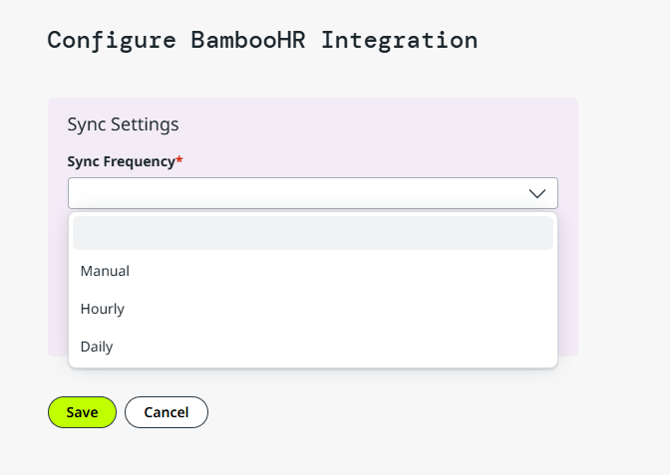Viewport: 670px width, 475px height.
Task: Click the word Configure in the heading
Action: [x=110, y=41]
